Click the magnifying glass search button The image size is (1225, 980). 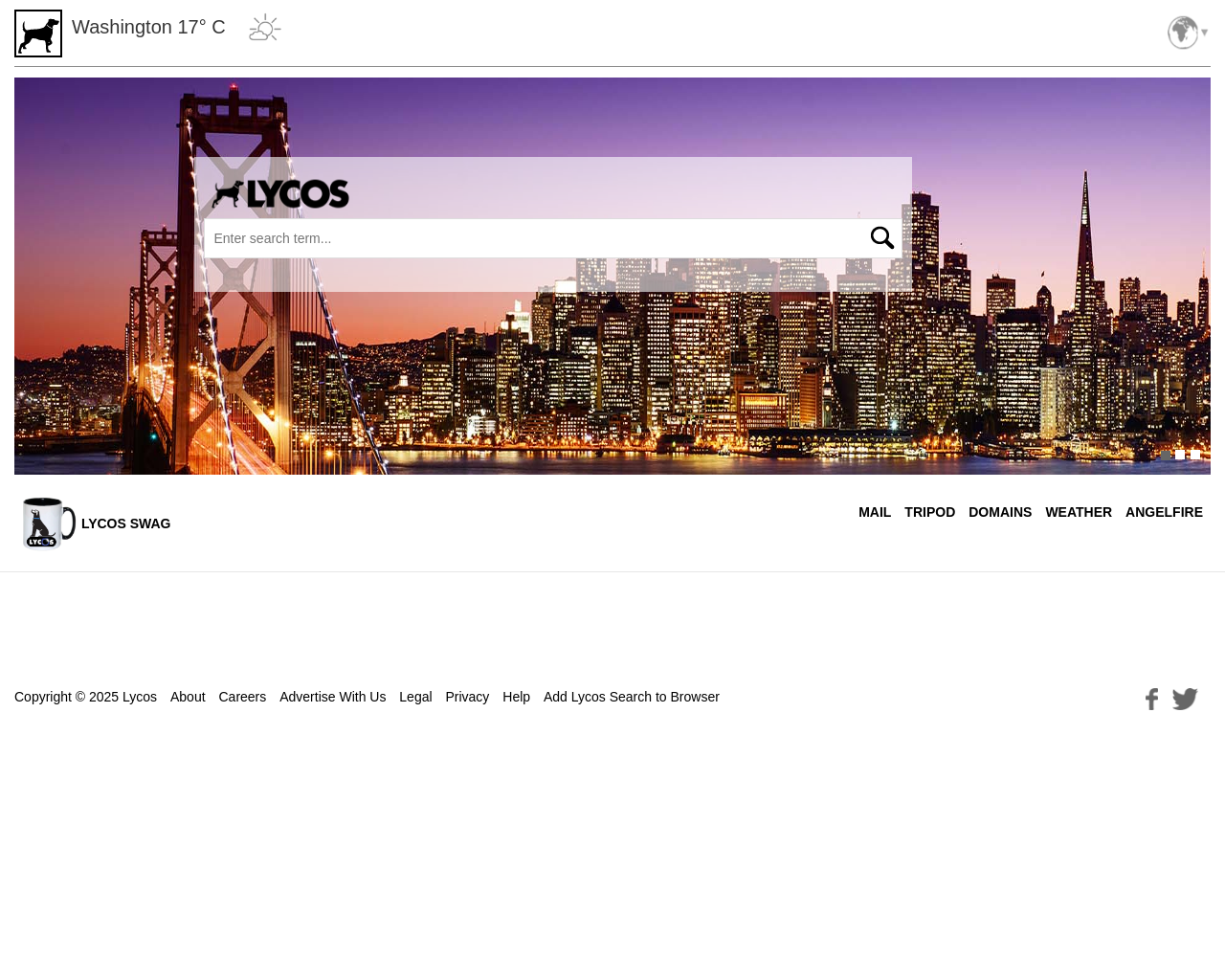click(x=882, y=238)
